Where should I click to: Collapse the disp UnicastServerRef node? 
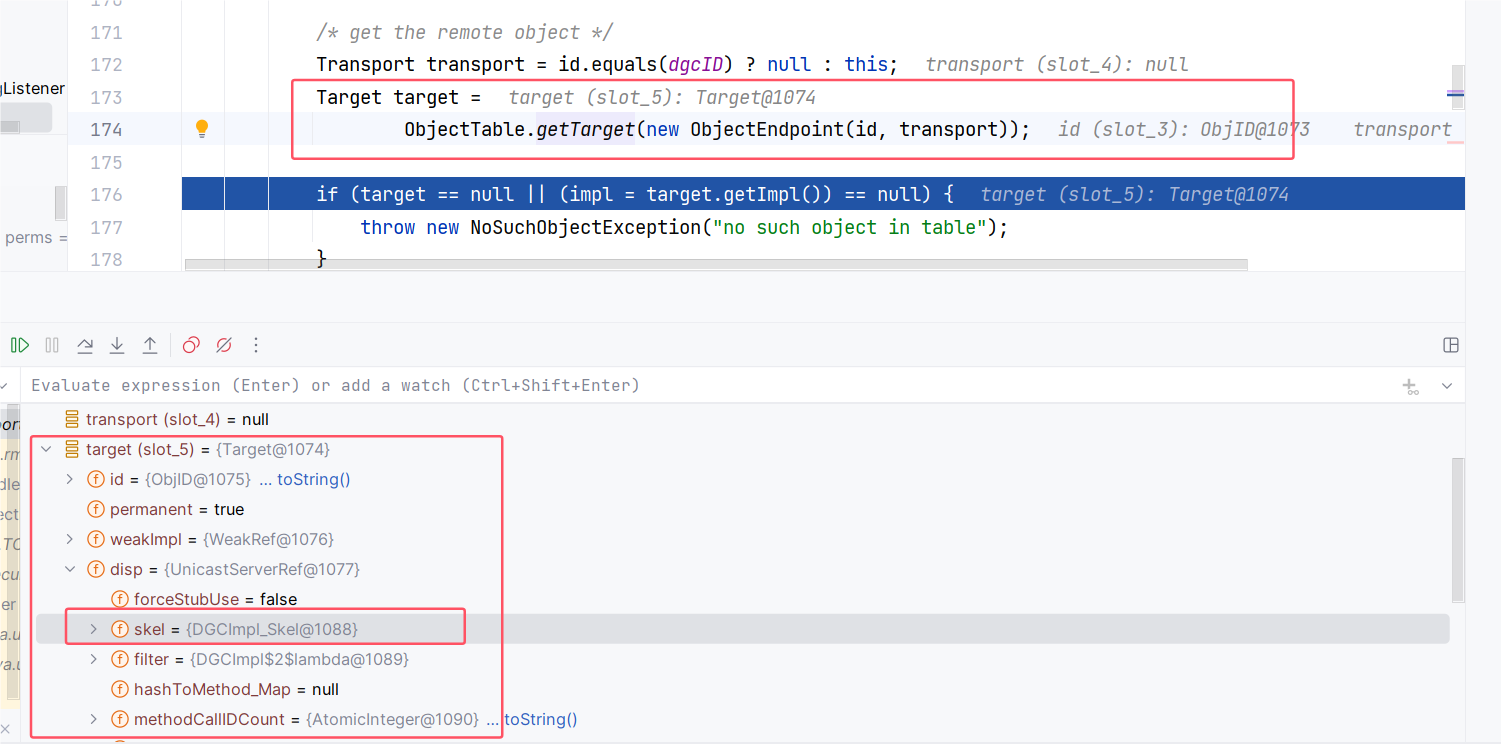[x=70, y=569]
